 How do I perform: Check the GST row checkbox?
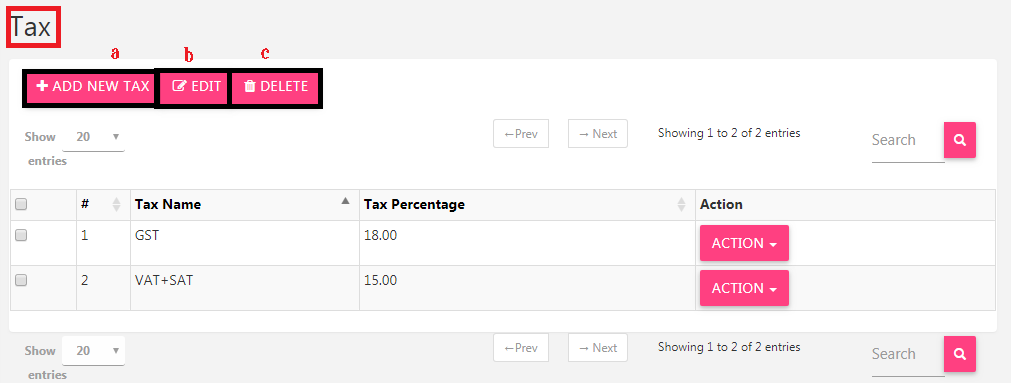click(x=21, y=235)
